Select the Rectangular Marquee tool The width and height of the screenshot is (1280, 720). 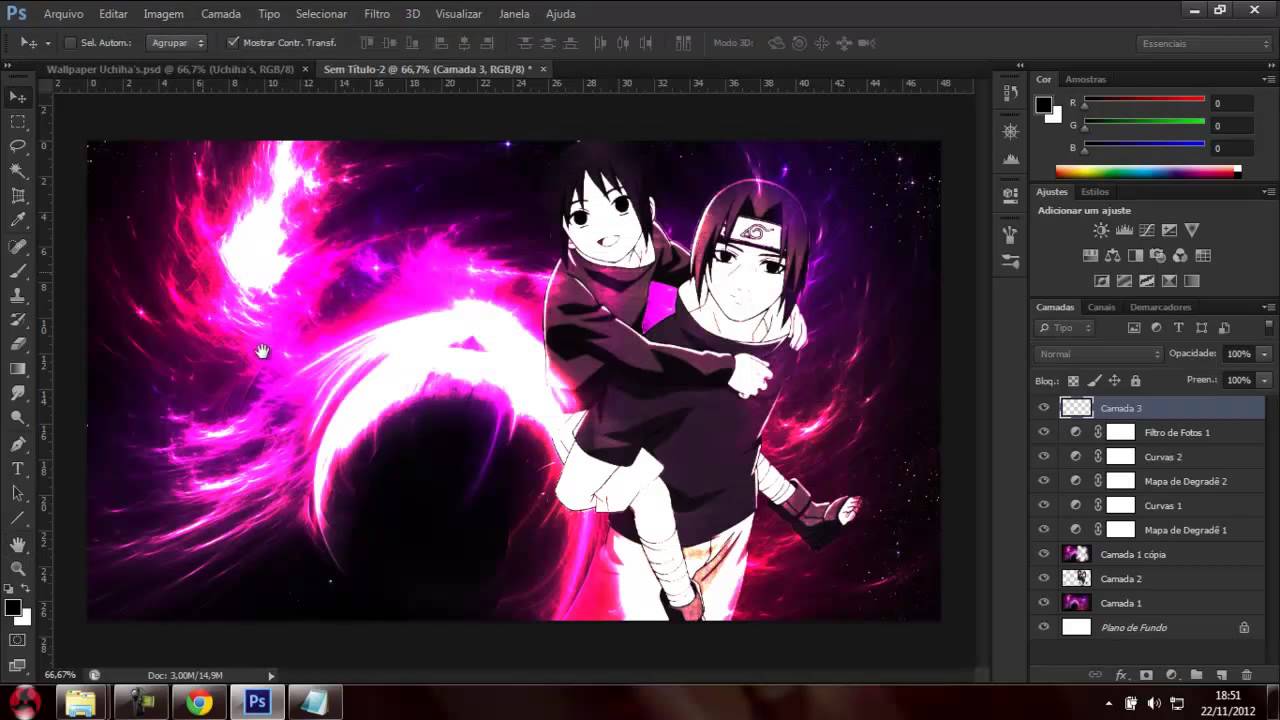(18, 122)
